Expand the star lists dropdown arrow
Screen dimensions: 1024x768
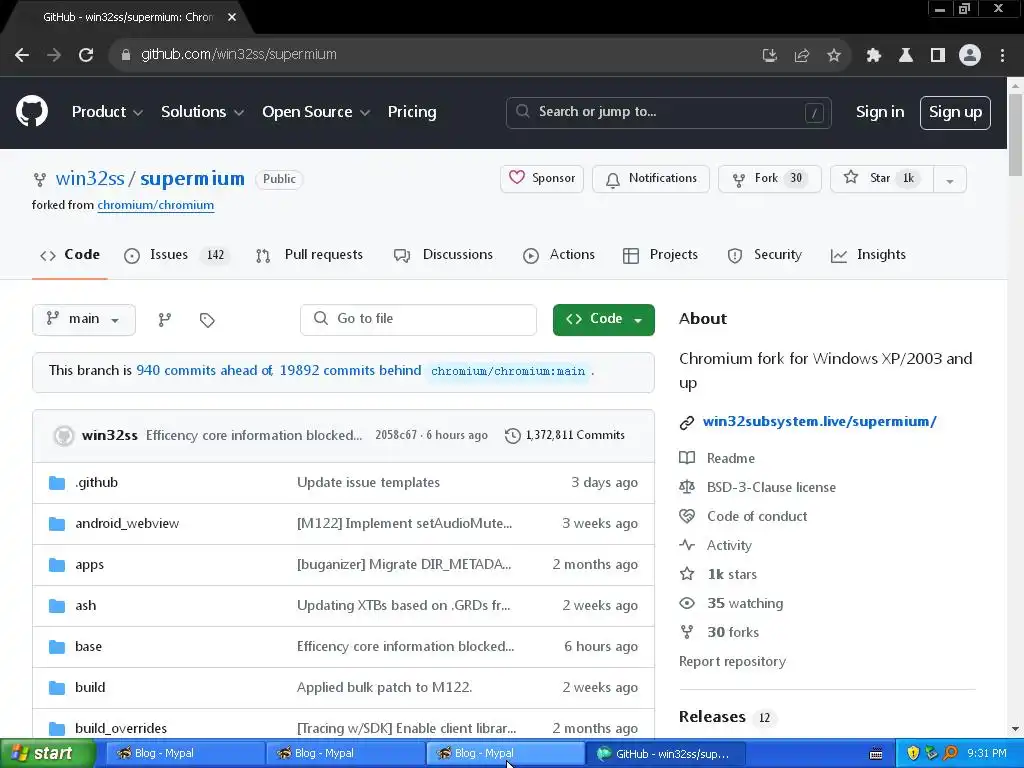[950, 180]
